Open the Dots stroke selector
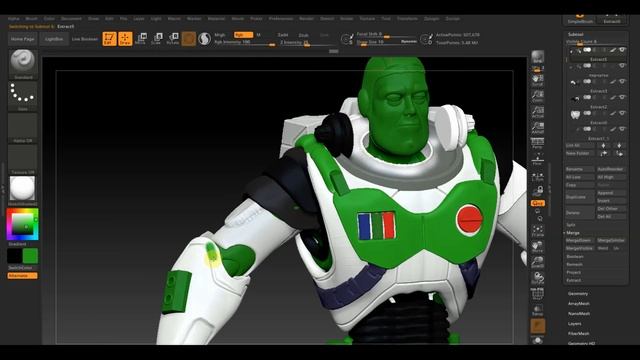The width and height of the screenshot is (640, 360). (22, 96)
